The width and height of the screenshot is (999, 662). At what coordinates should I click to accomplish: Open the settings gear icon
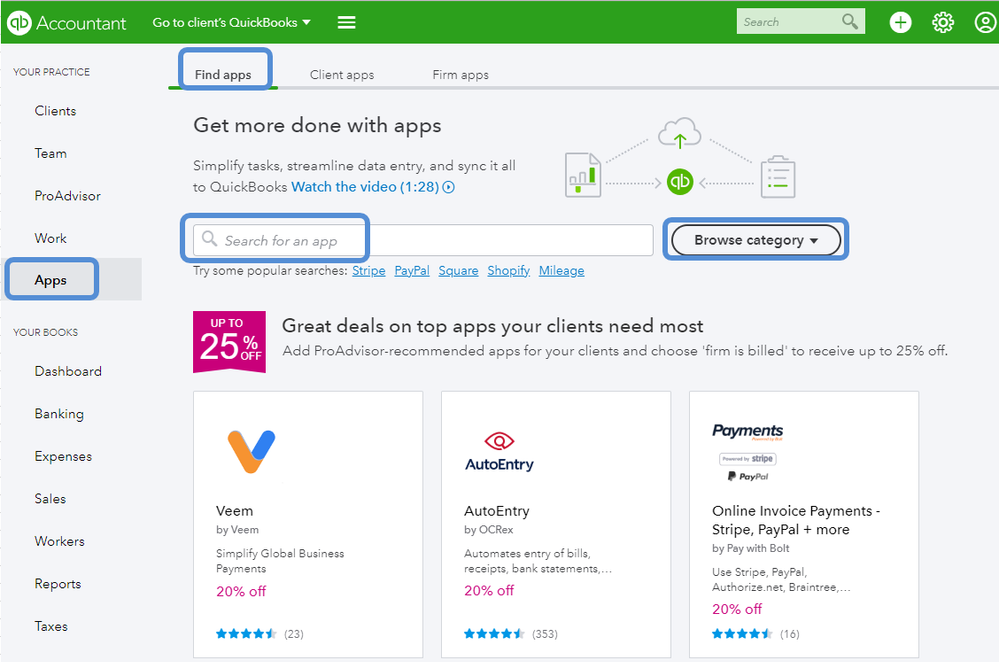[943, 23]
